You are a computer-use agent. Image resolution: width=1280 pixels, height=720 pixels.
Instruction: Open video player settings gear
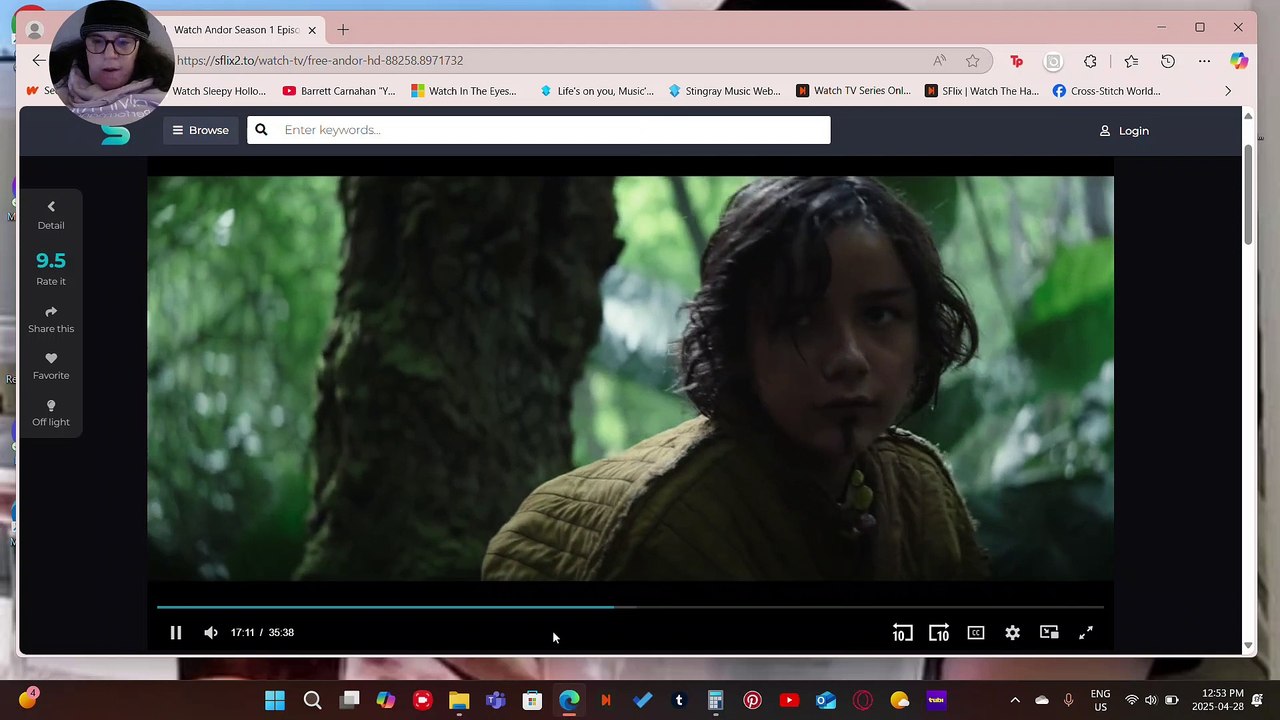pos(1012,632)
